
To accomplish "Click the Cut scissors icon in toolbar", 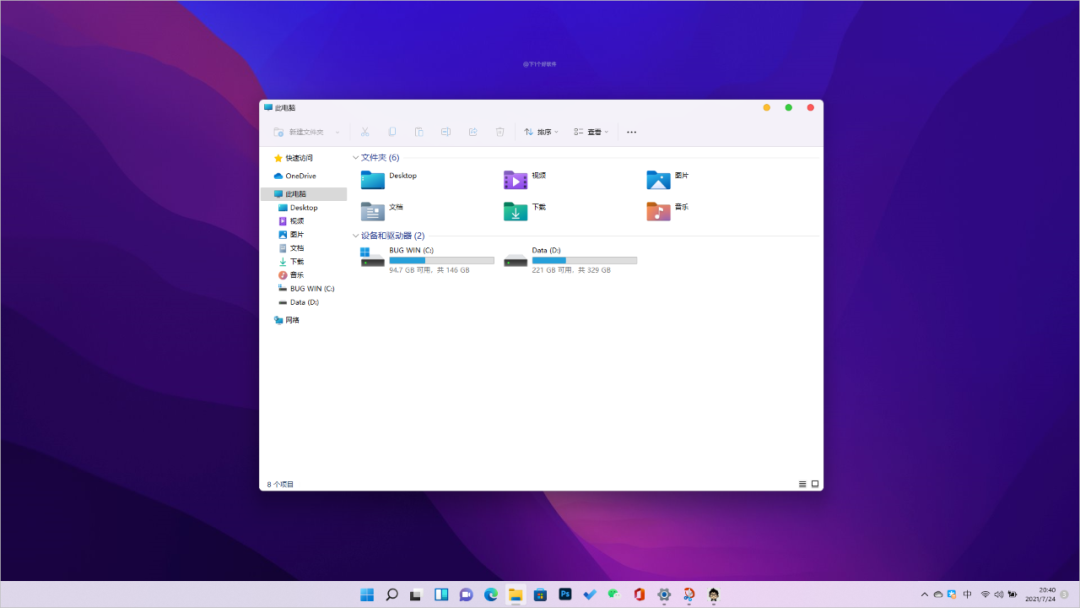I will click(365, 132).
